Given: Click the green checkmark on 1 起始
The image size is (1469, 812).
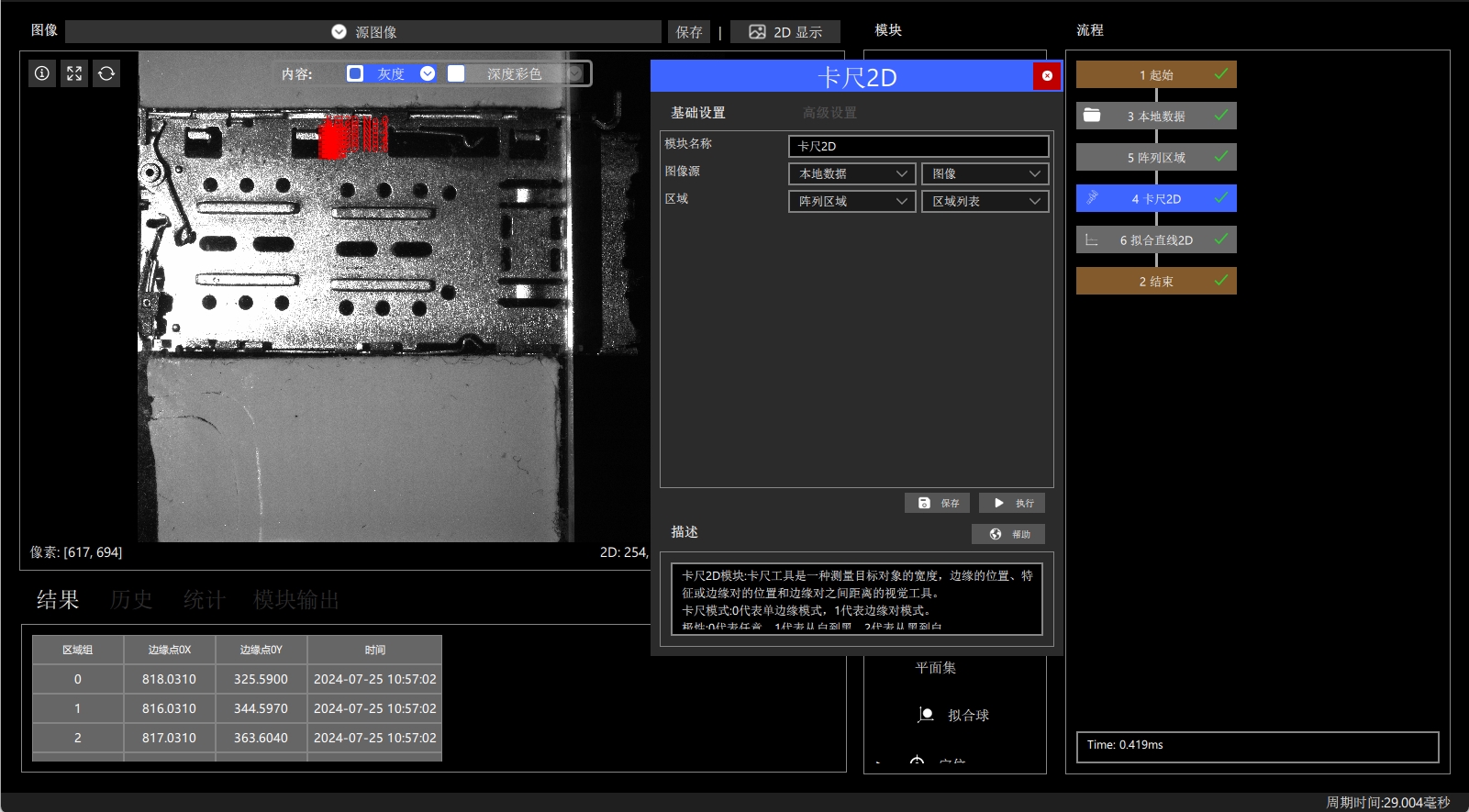Looking at the screenshot, I should tap(1221, 73).
